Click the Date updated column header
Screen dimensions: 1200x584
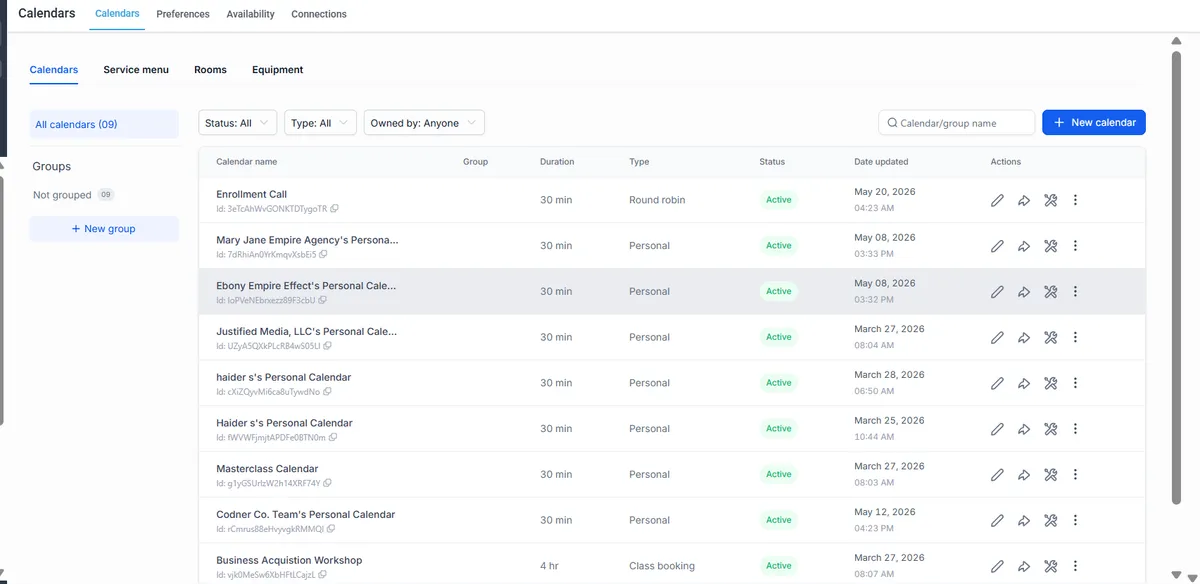pos(881,162)
